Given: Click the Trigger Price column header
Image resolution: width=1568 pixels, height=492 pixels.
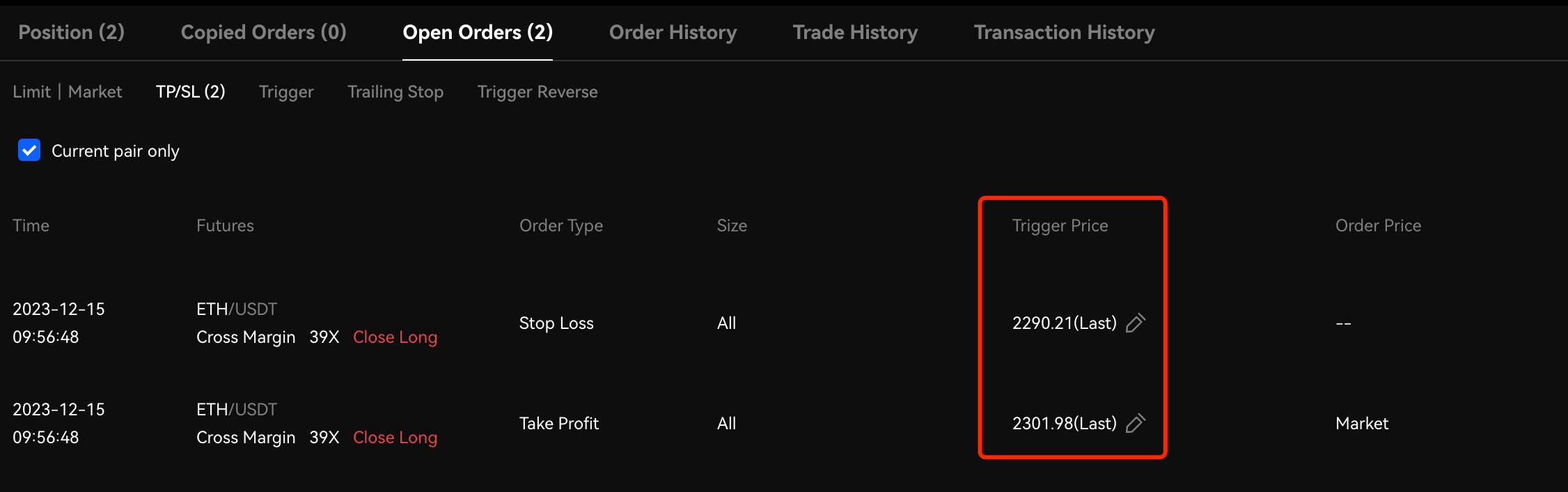Looking at the screenshot, I should pyautogui.click(x=1060, y=226).
